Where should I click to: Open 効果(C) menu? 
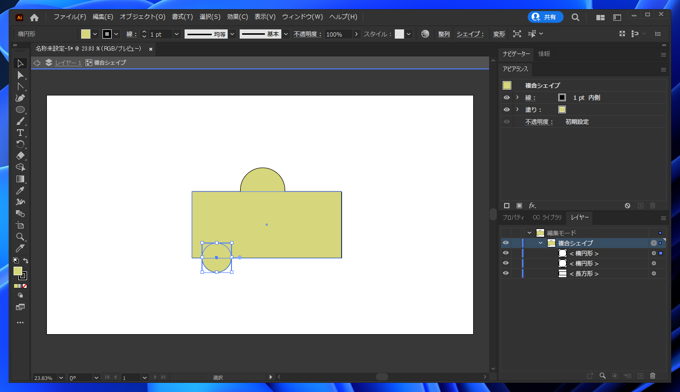[237, 17]
